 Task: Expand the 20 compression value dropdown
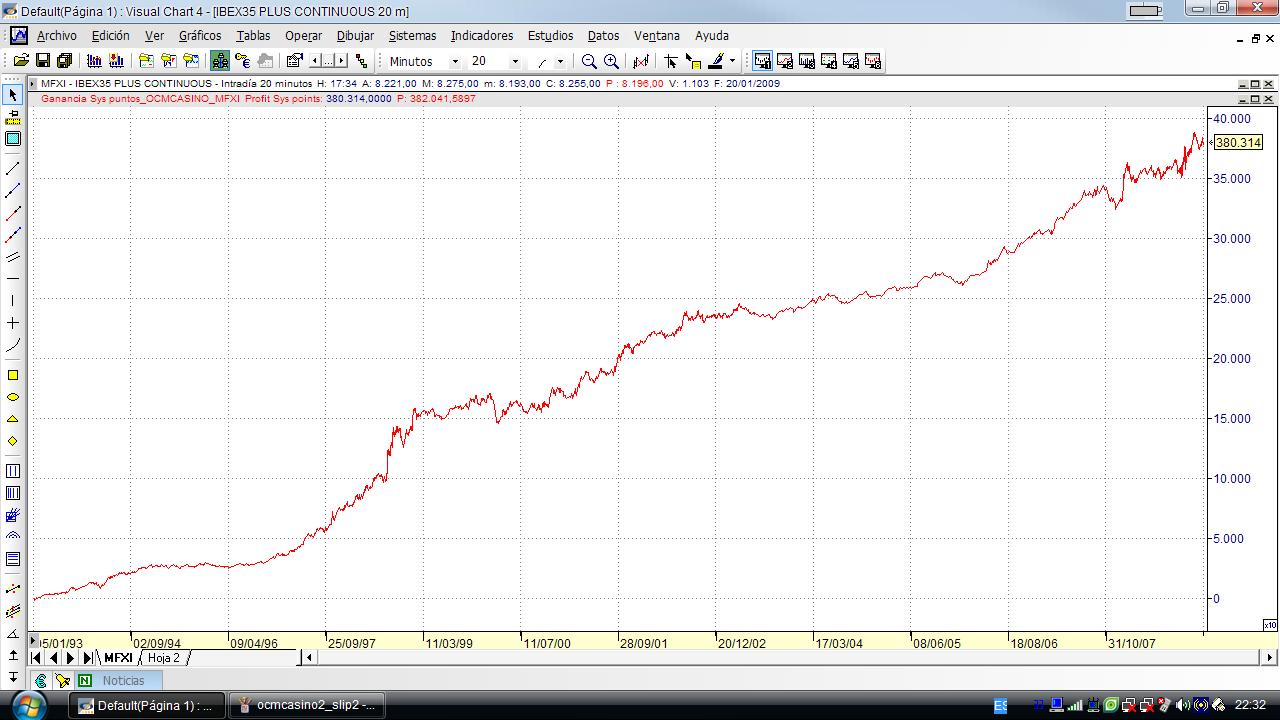click(x=515, y=62)
